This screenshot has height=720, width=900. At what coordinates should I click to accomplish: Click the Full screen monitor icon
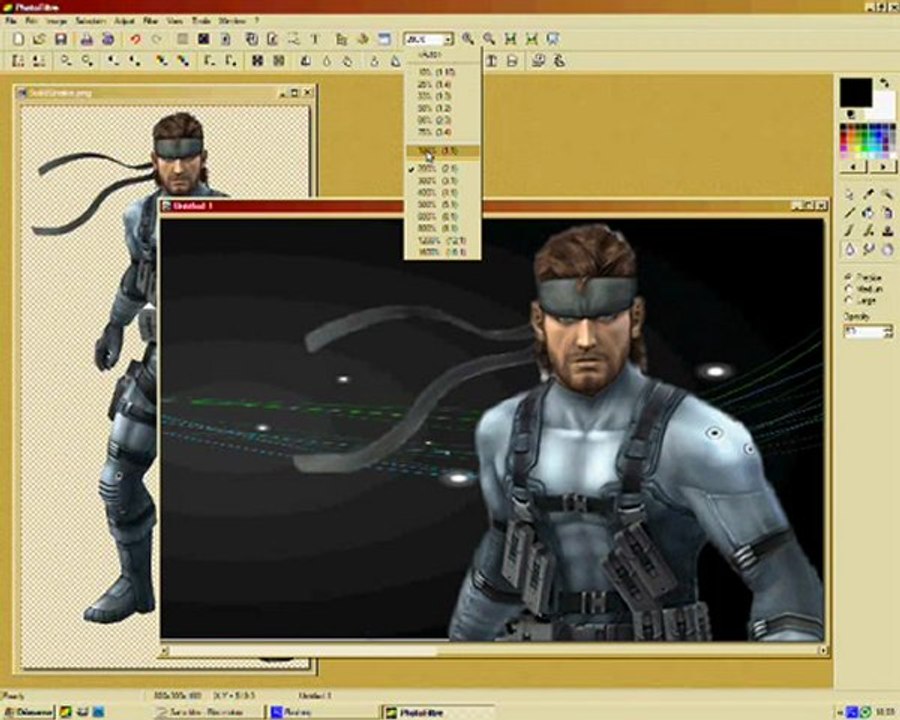click(552, 39)
